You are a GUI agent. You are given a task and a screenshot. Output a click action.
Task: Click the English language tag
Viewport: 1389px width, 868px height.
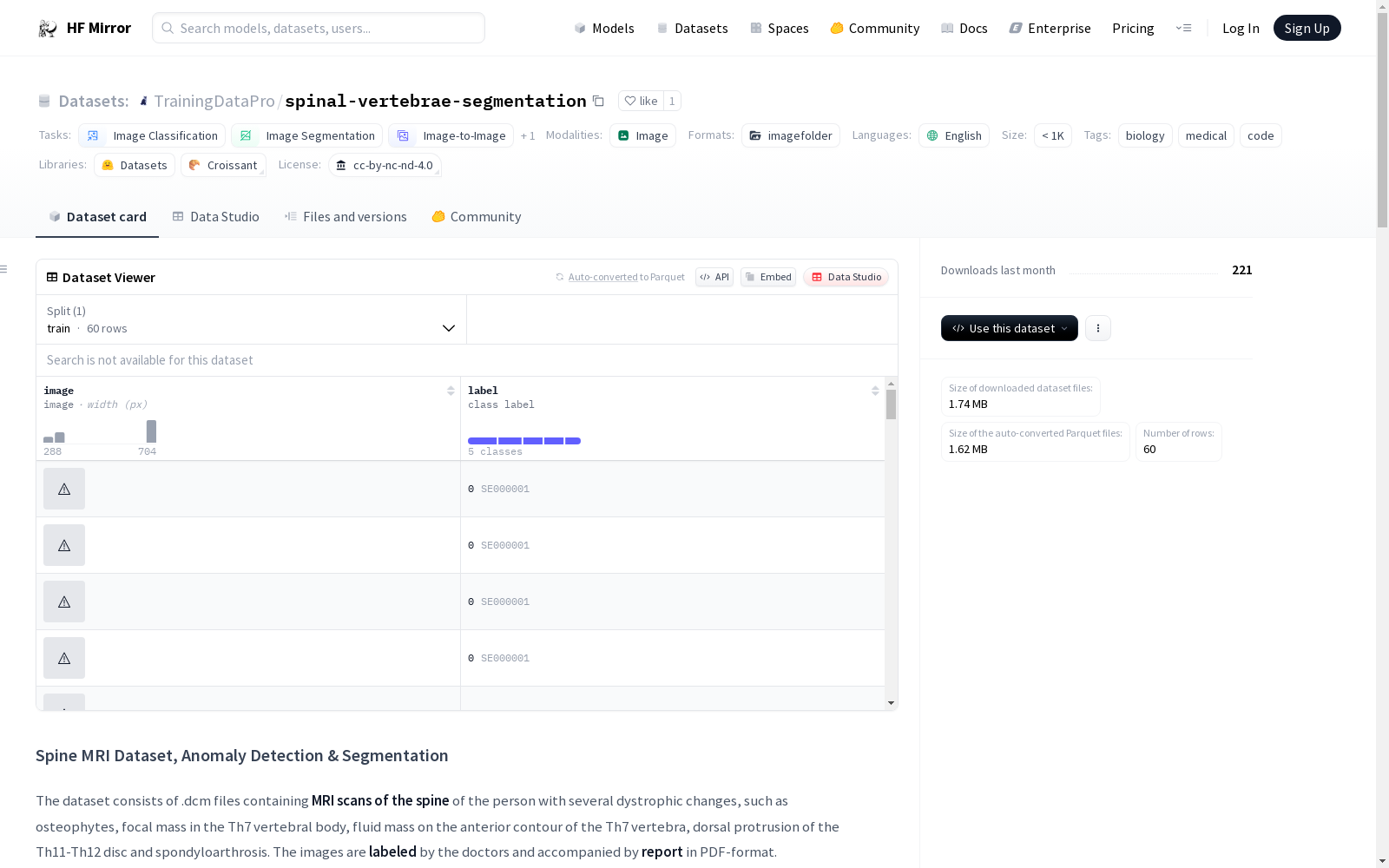954,135
